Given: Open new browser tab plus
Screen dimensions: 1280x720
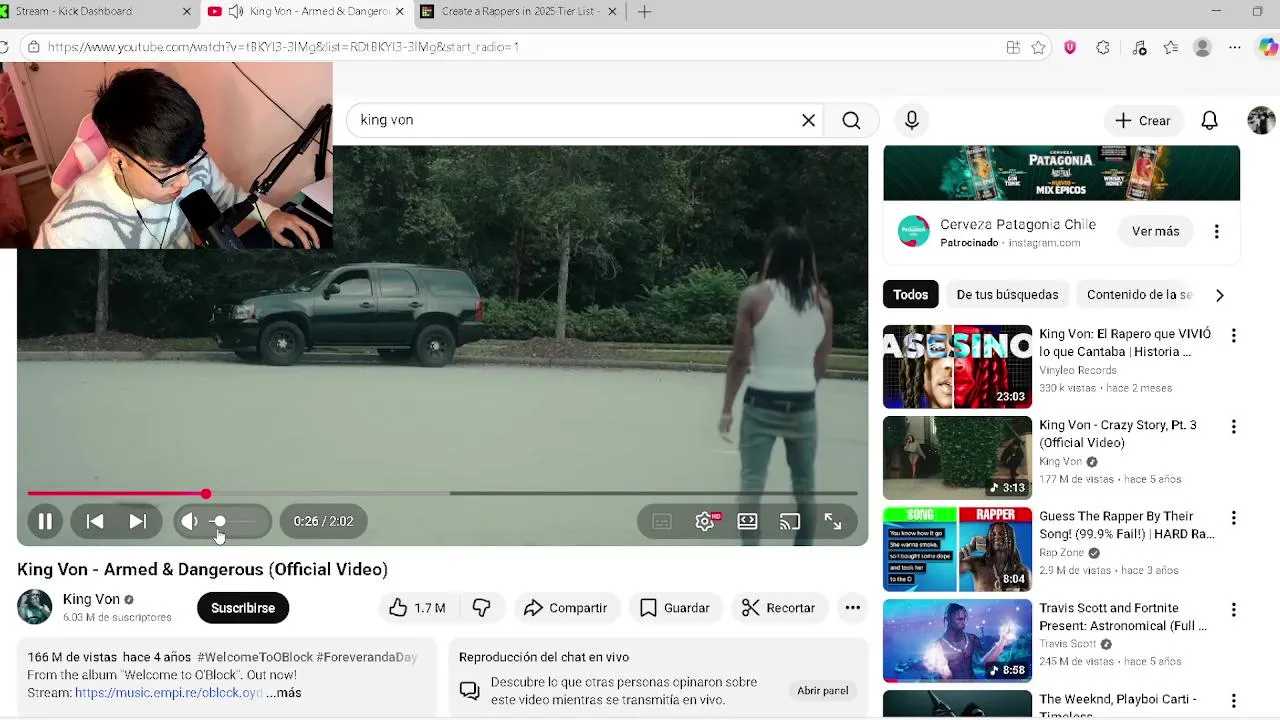Looking at the screenshot, I should (644, 11).
